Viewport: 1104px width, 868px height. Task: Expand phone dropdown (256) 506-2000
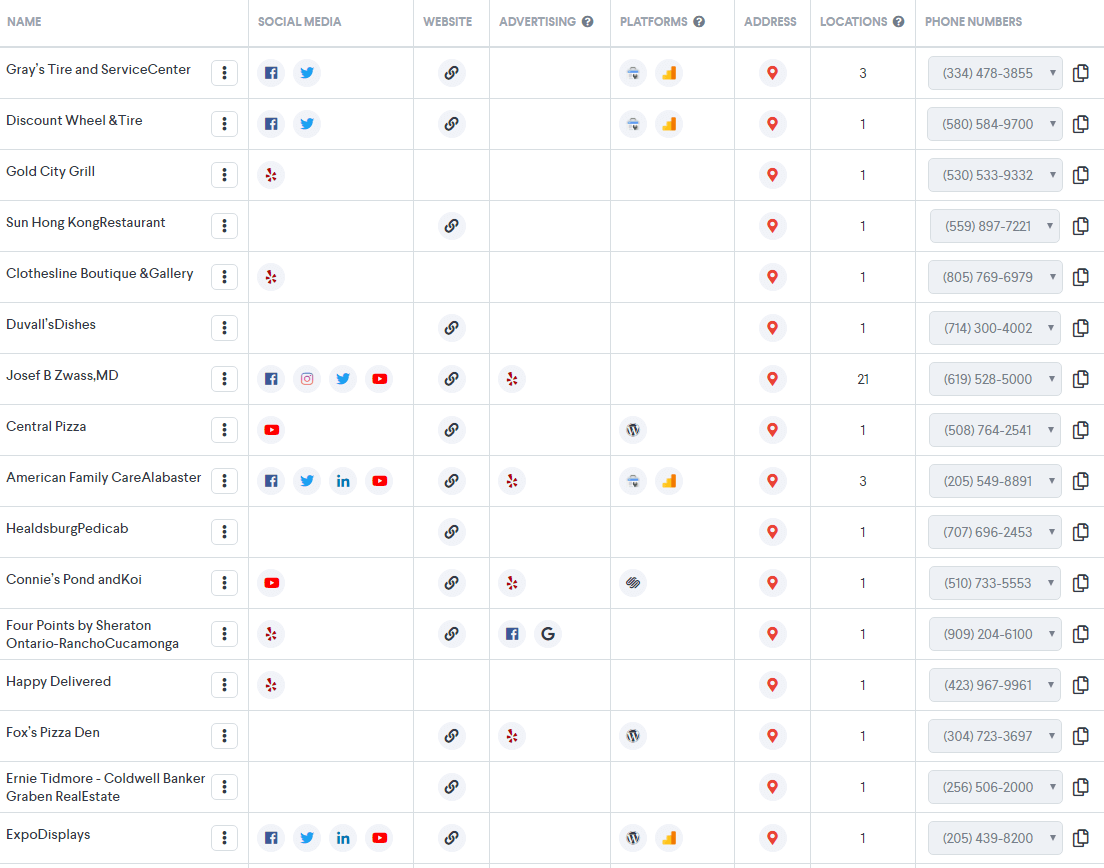994,787
